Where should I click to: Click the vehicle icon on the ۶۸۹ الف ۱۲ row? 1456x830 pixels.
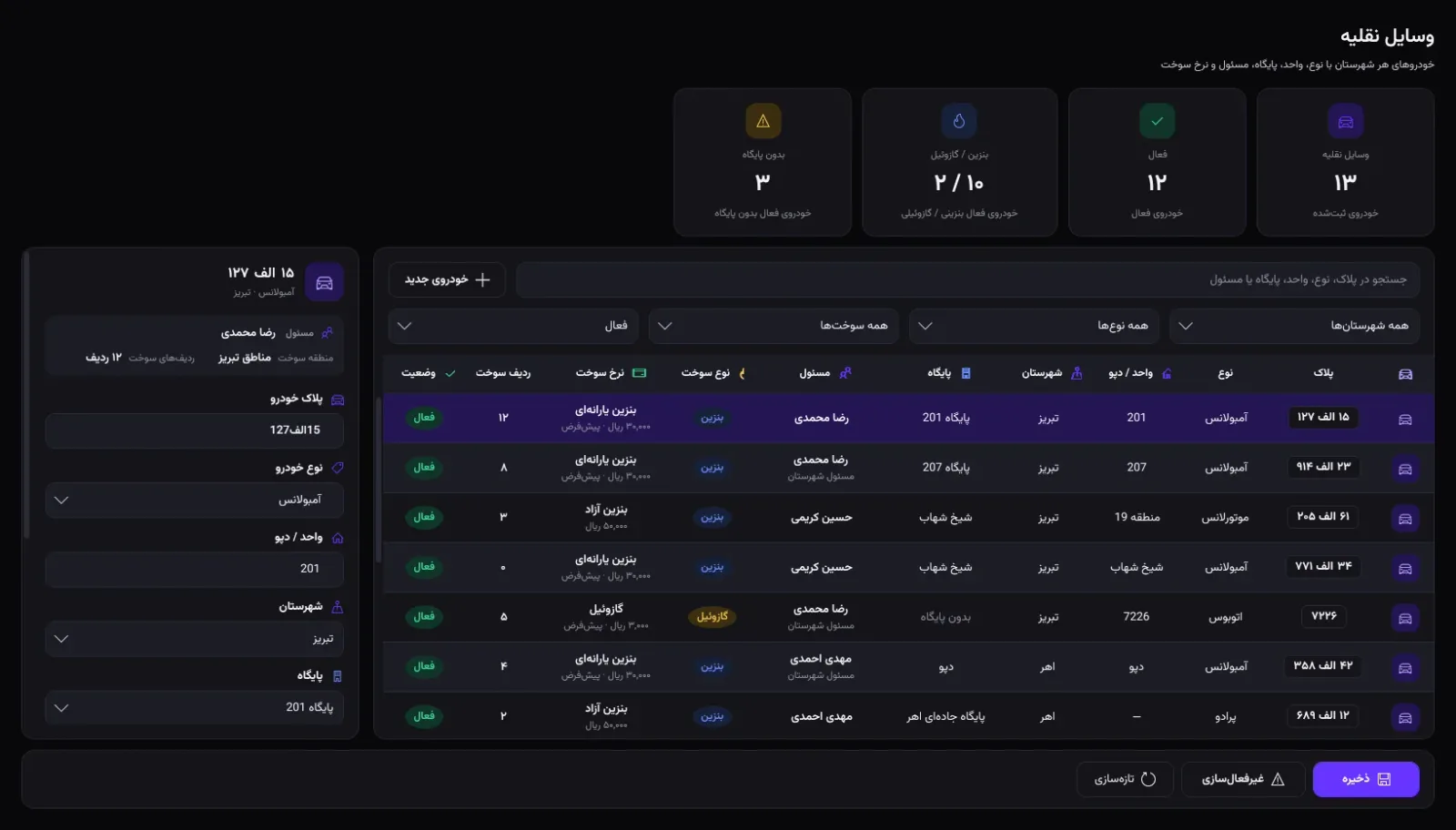point(1405,717)
